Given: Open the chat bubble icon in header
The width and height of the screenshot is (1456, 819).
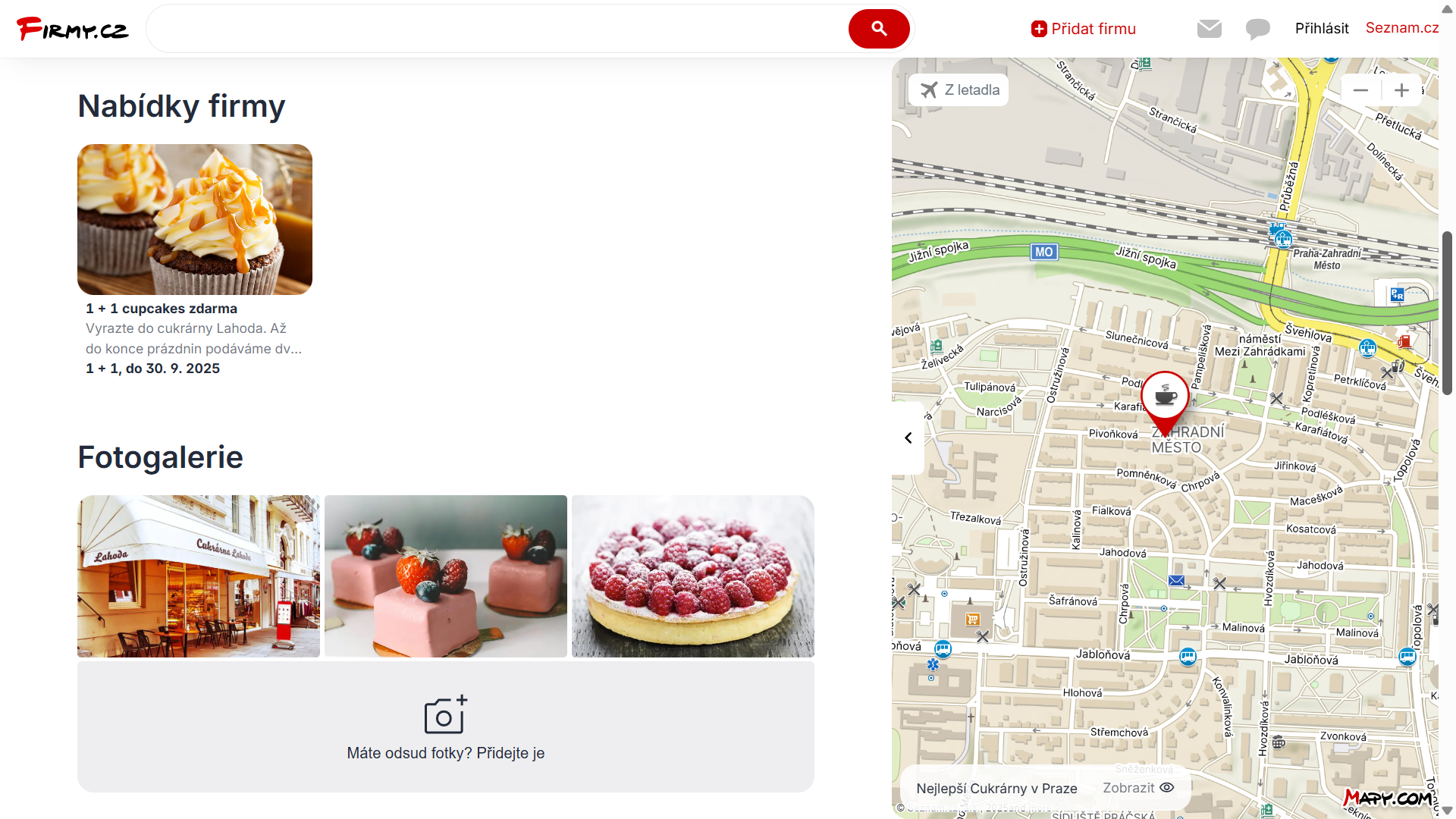Looking at the screenshot, I should click(x=1257, y=29).
